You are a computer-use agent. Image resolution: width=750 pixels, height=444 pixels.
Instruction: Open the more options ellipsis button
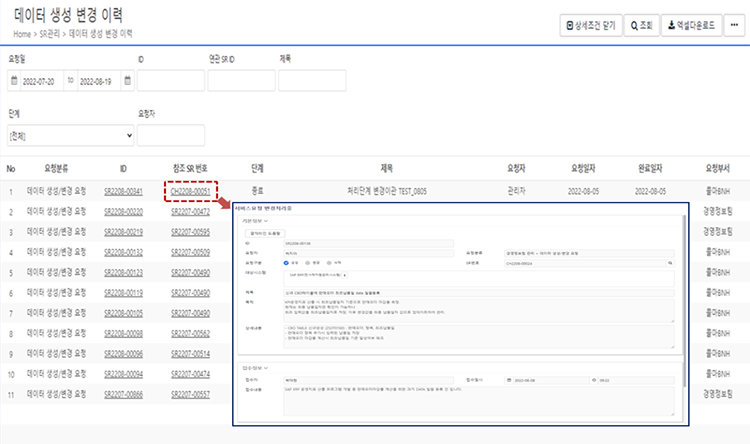[x=735, y=27]
